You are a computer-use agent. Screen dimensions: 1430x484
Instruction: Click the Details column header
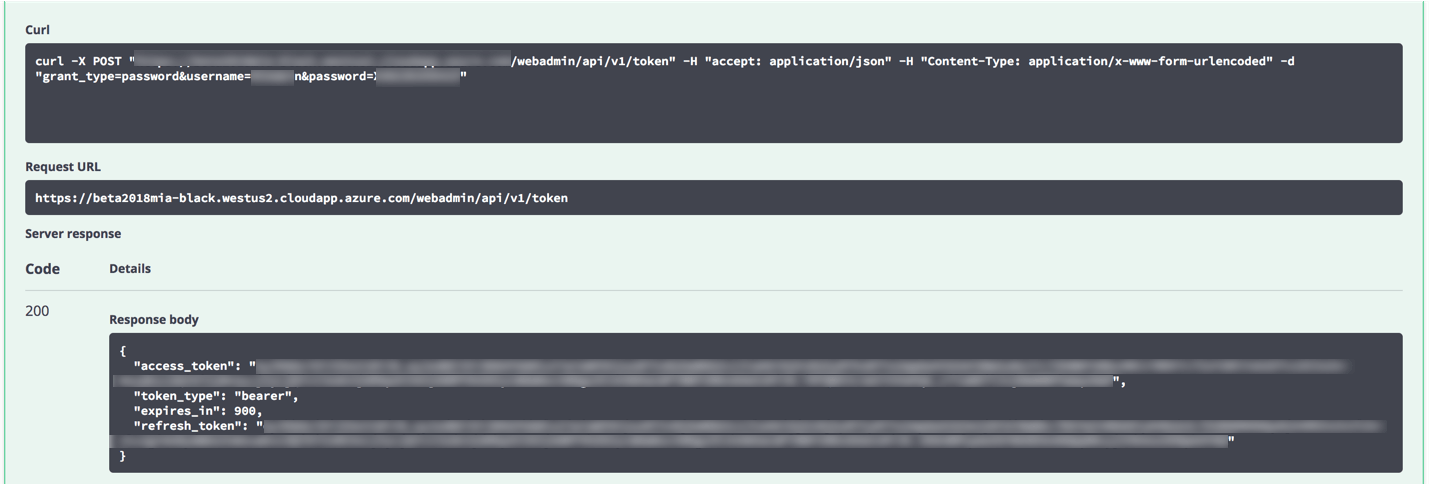(x=130, y=269)
